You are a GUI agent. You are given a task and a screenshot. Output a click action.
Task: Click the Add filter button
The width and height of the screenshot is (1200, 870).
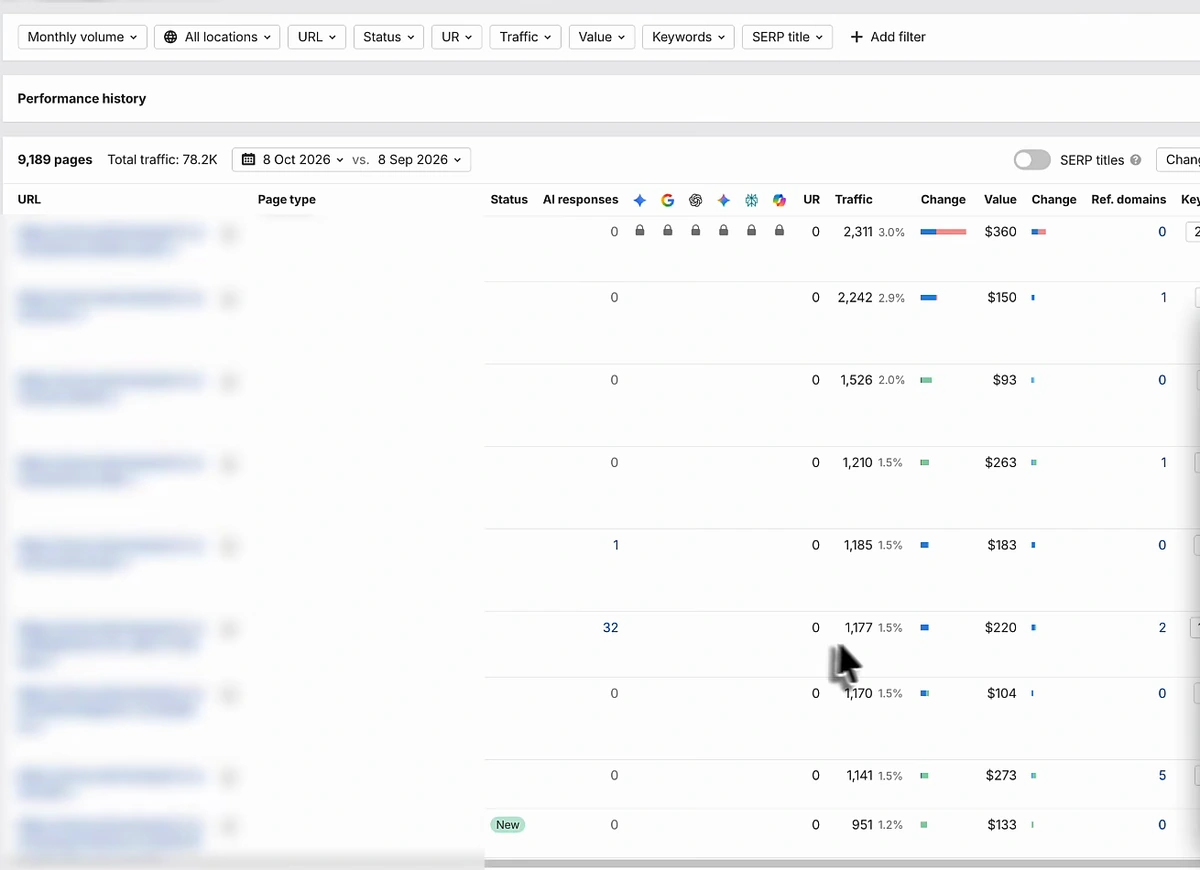click(x=888, y=37)
